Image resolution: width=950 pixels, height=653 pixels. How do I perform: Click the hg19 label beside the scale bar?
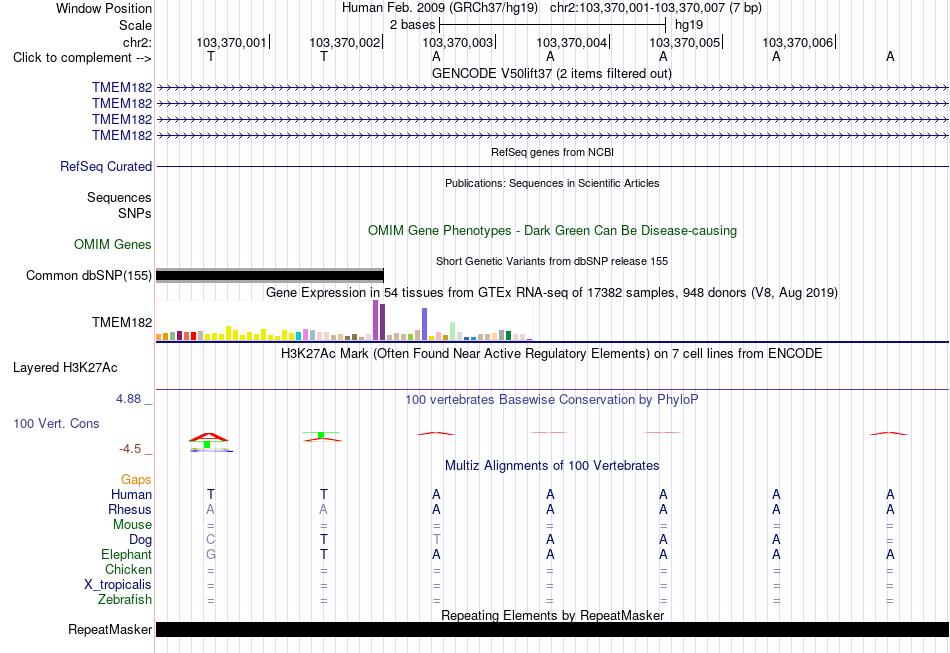click(689, 25)
